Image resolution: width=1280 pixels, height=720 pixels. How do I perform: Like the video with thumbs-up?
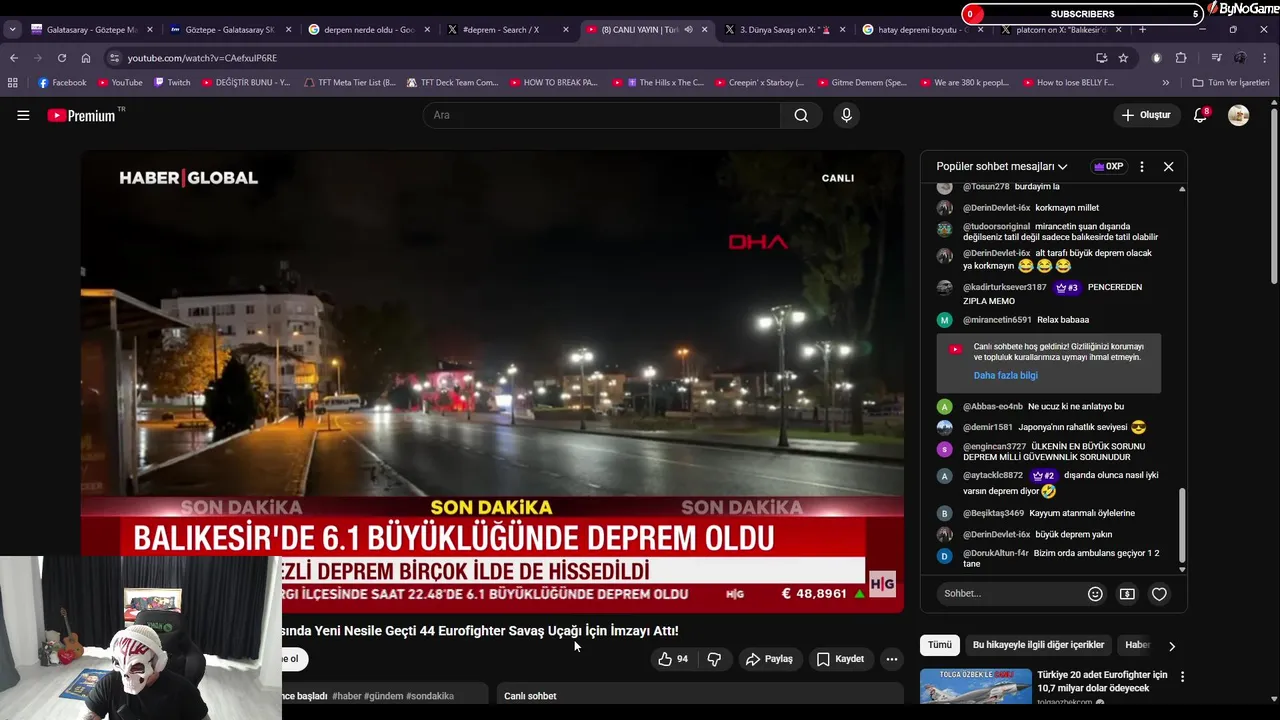pos(673,659)
